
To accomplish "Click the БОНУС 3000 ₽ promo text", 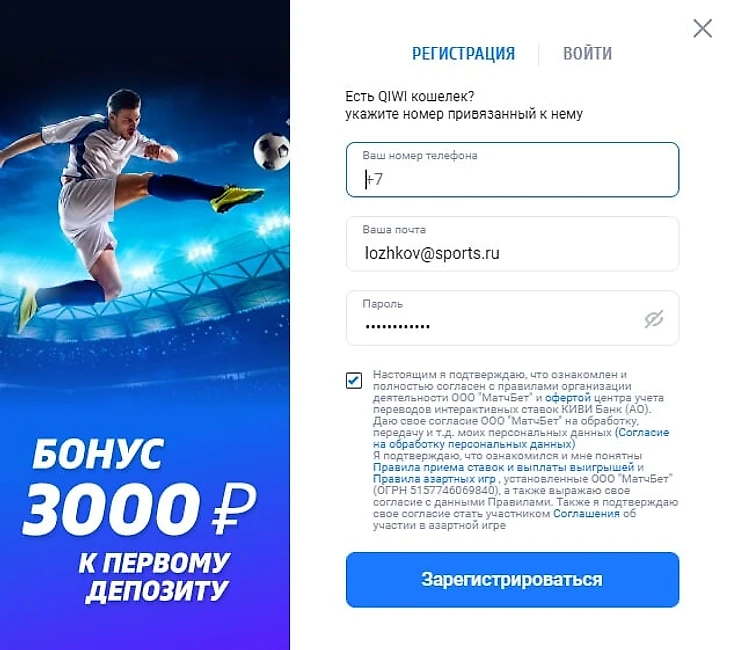I will tap(140, 487).
